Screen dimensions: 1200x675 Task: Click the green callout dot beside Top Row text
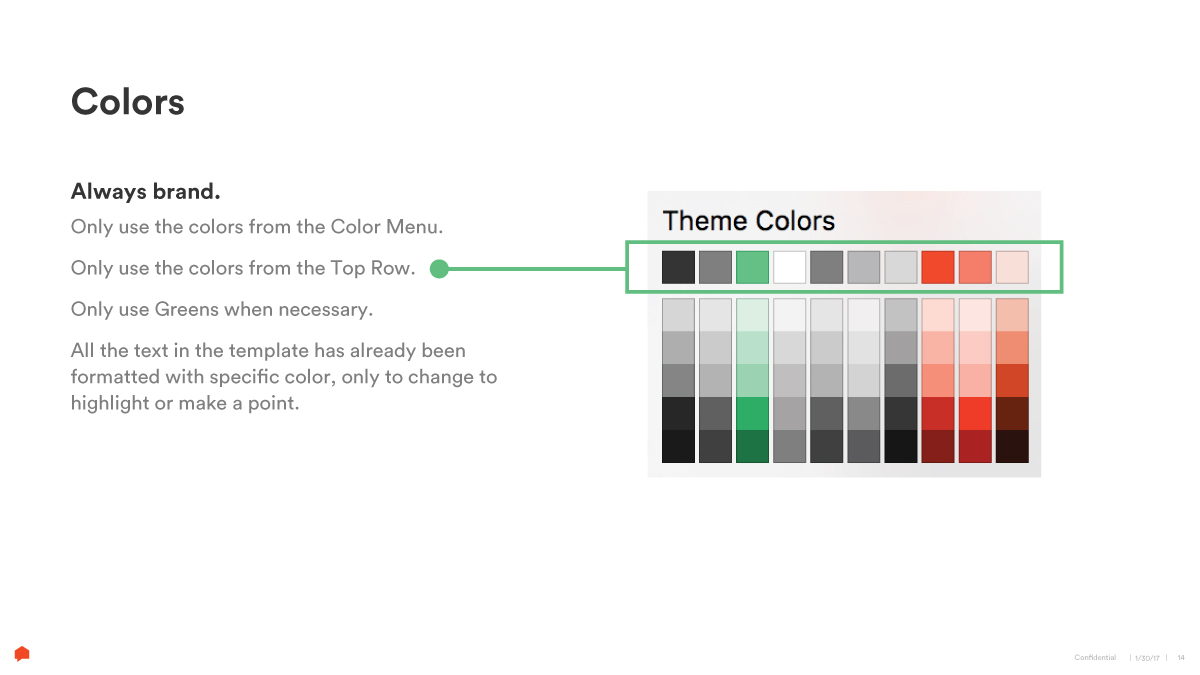pos(438,268)
